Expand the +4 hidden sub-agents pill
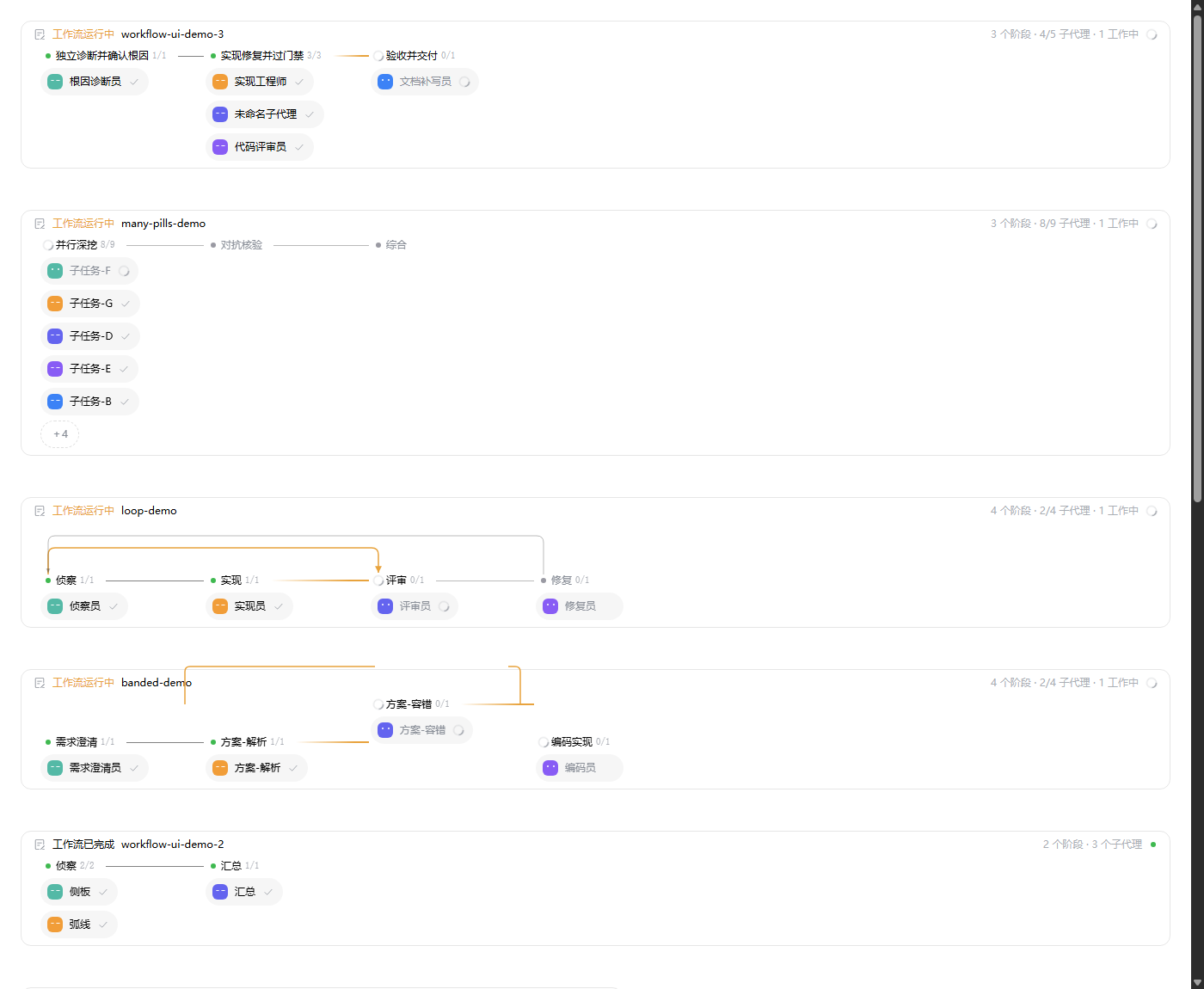This screenshot has width=1204, height=989. coord(60,434)
